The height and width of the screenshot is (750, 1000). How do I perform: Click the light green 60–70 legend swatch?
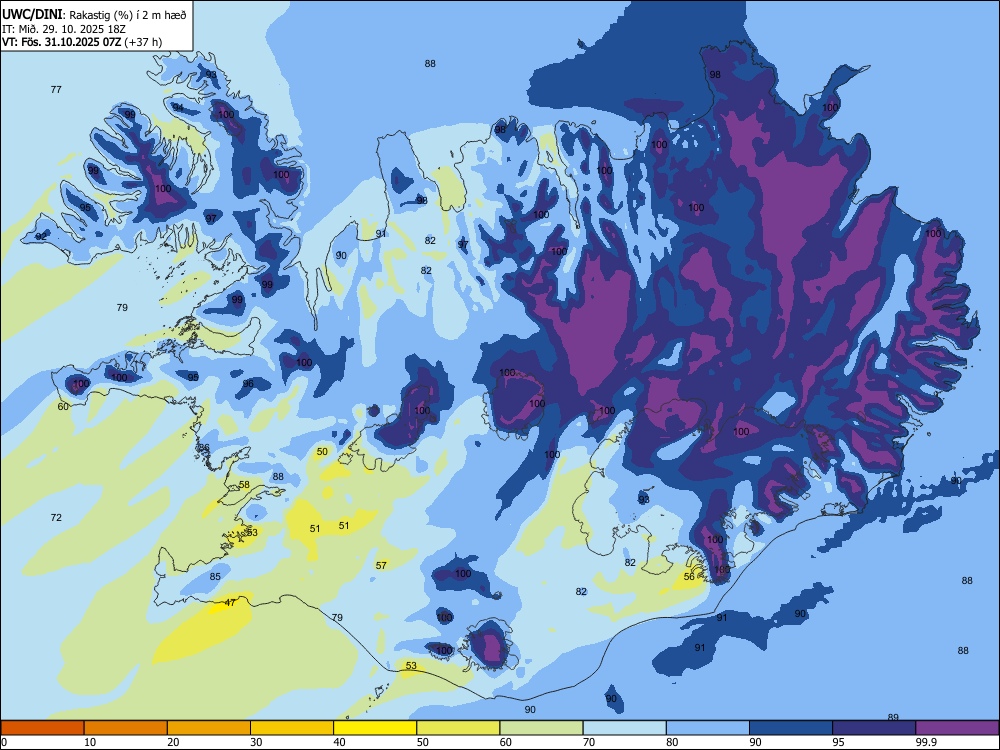[541, 728]
